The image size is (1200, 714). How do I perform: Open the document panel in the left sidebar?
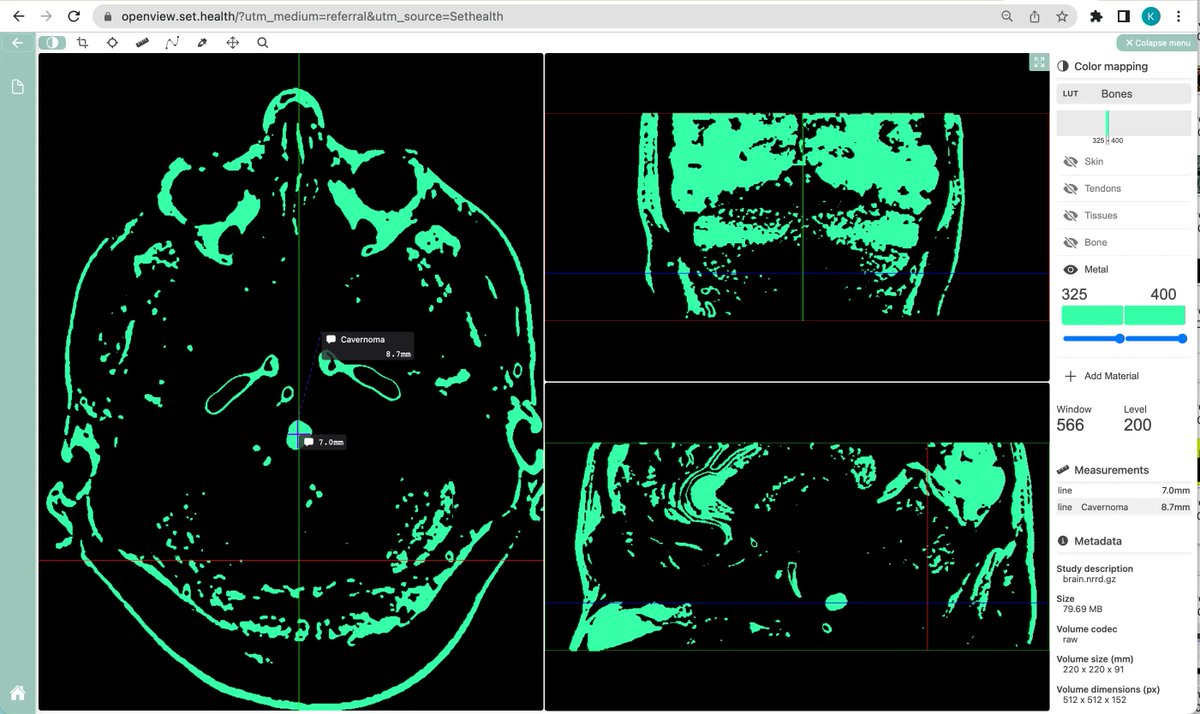[15, 87]
